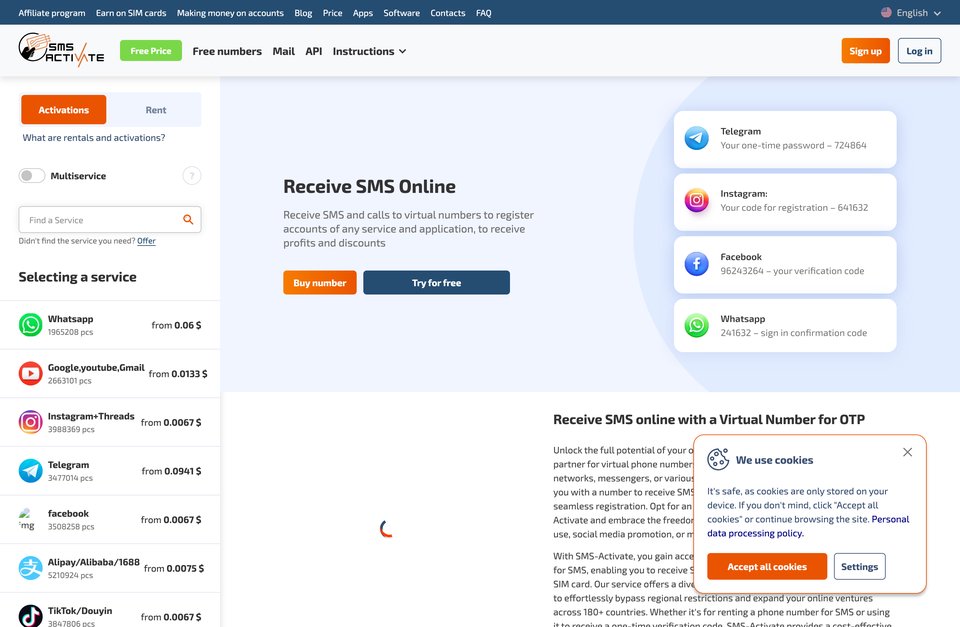Open What are rentals and activations link
The image size is (960, 627).
click(94, 138)
